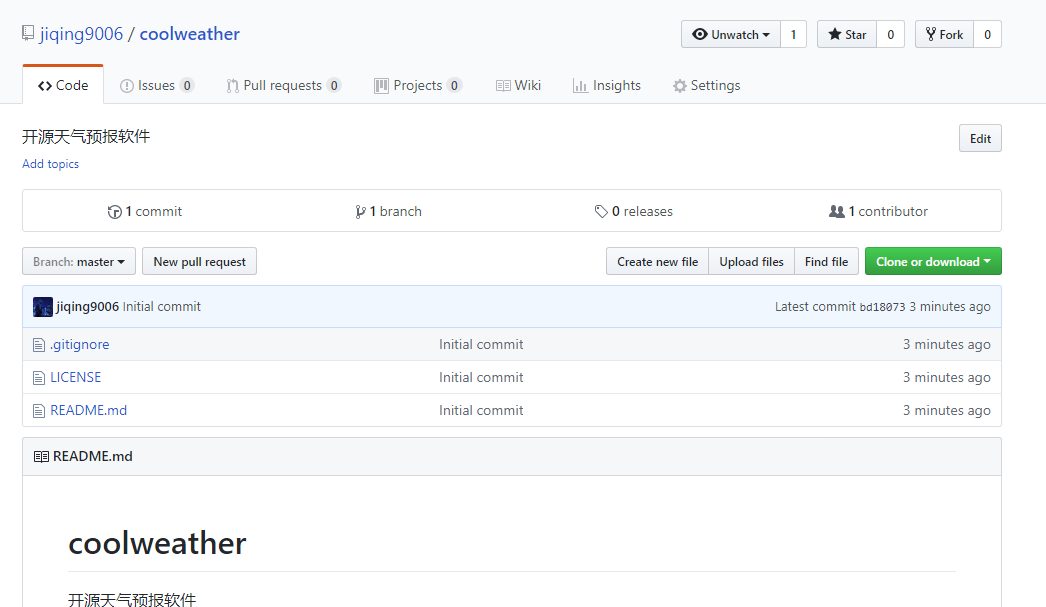The image size is (1046, 607).
Task: Click the coolweather heading in the README
Action: [x=157, y=544]
